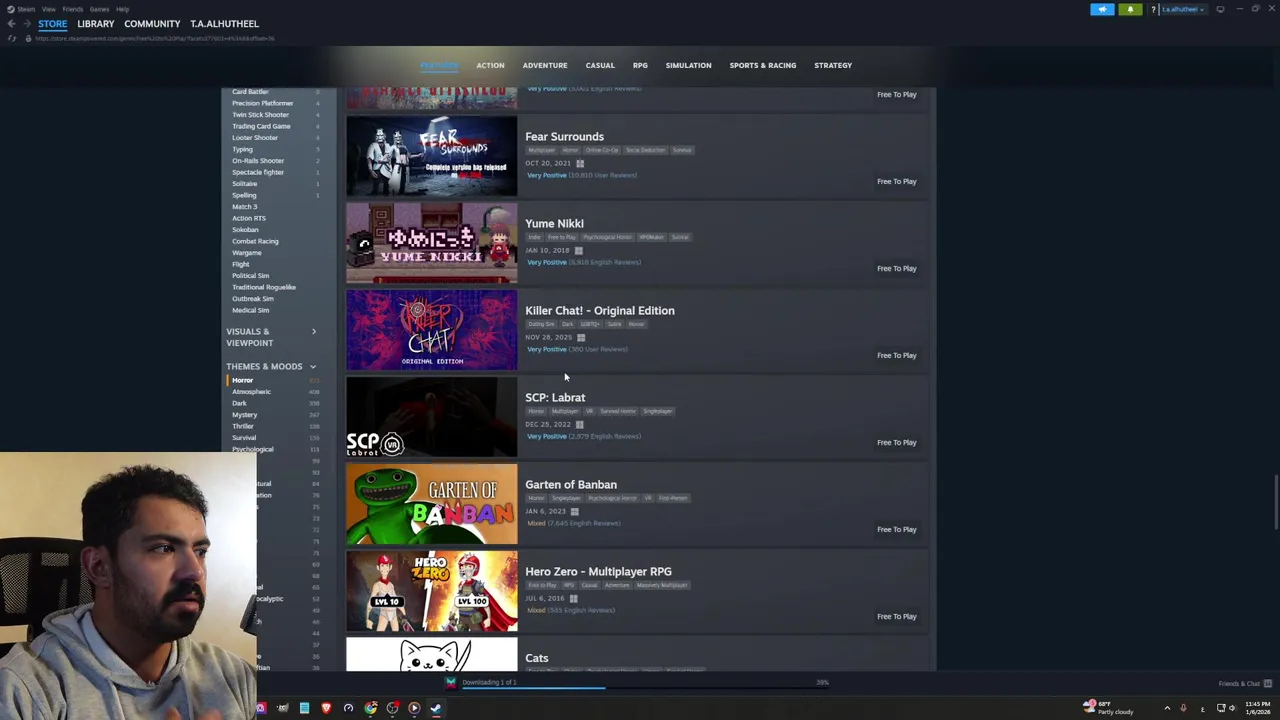Click the Steam back navigation arrow
This screenshot has width=1280, height=720.
pyautogui.click(x=11, y=24)
